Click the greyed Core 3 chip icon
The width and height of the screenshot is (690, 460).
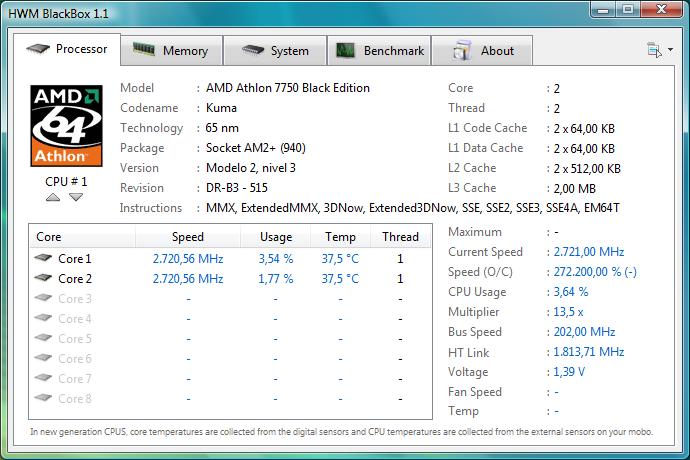tap(44, 298)
